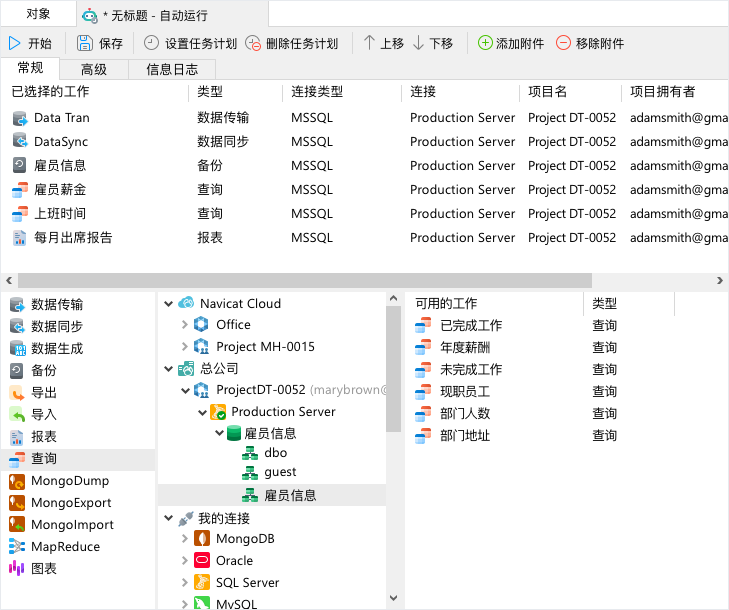This screenshot has width=729, height=610.
Task: Switch to the 高级 tab
Action: [94, 69]
